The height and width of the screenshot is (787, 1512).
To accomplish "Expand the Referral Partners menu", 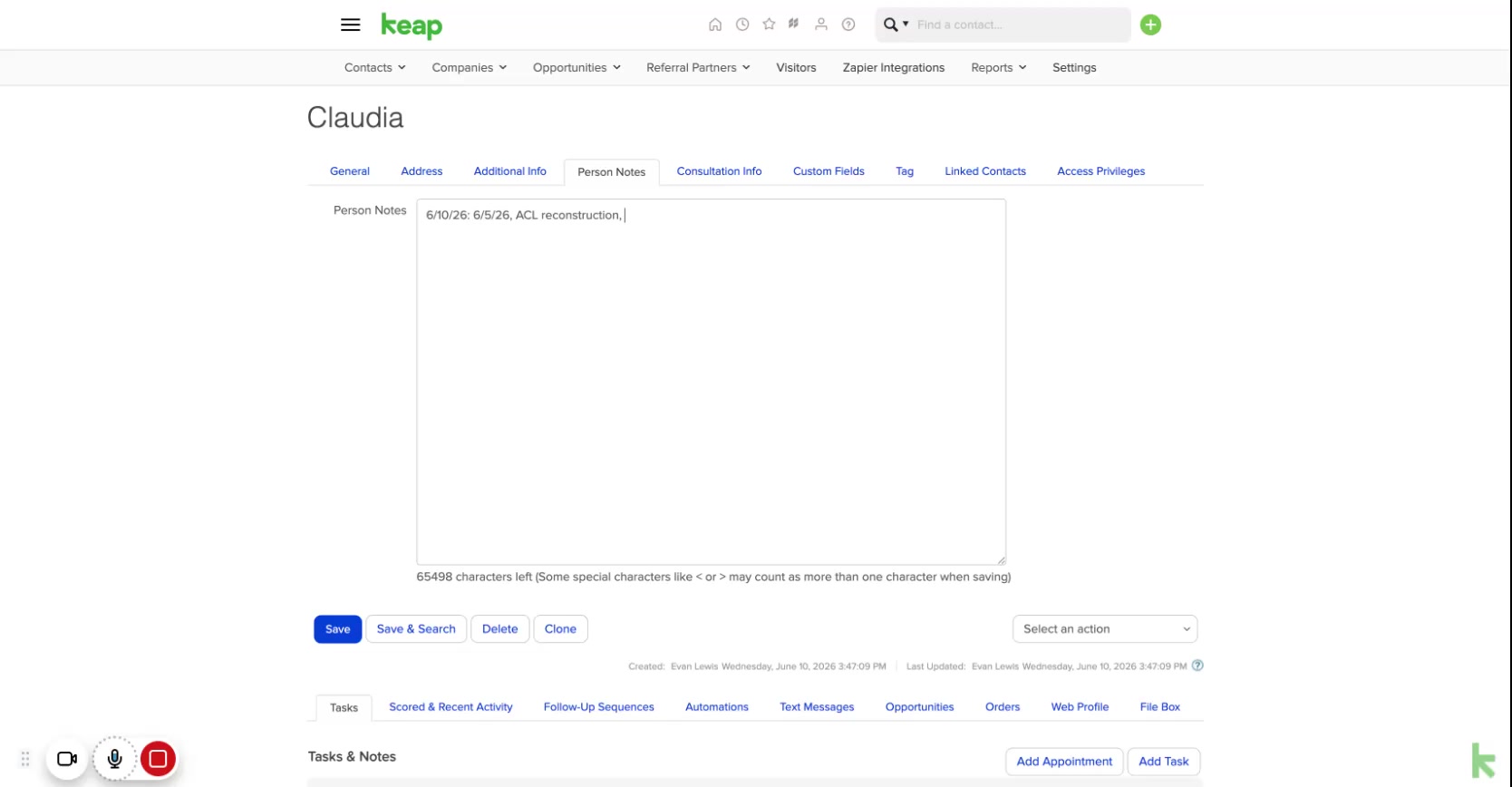I will click(x=698, y=68).
